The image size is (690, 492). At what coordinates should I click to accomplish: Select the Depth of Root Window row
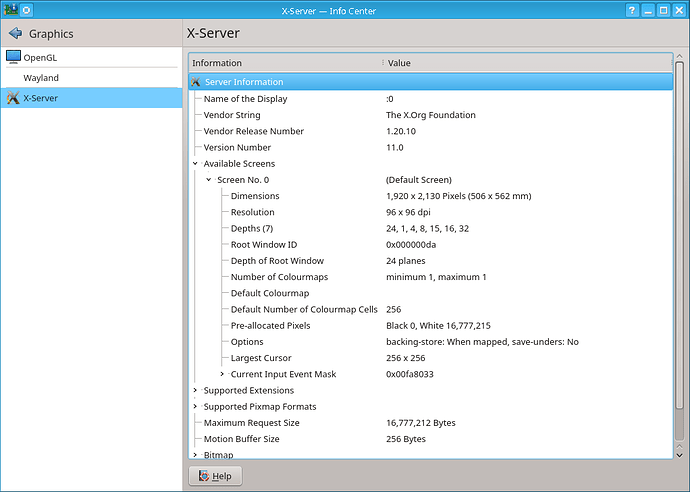(x=431, y=261)
